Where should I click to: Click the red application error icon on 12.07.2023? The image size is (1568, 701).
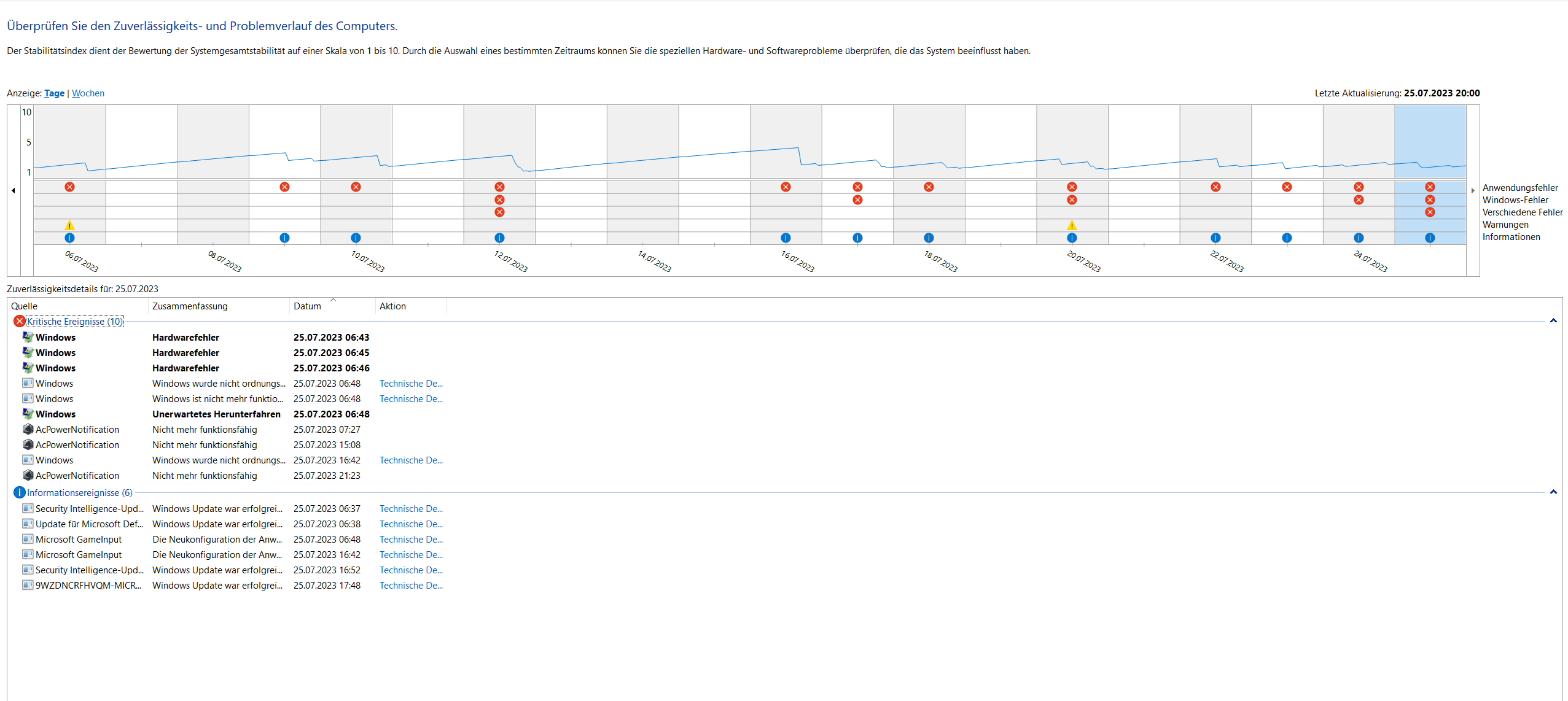499,187
